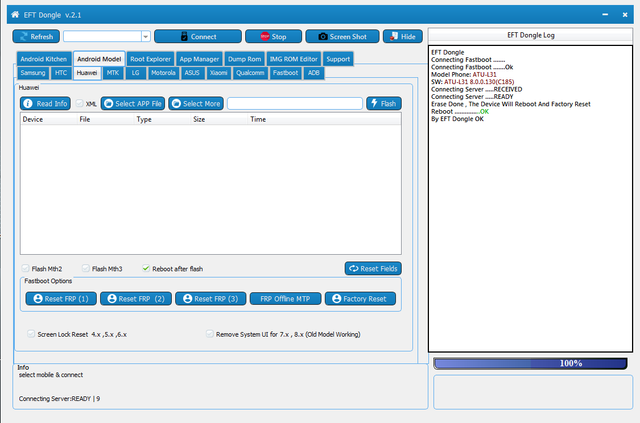The height and width of the screenshot is (423, 640).
Task: Select the Fastboot sub-tab
Action: 285,73
